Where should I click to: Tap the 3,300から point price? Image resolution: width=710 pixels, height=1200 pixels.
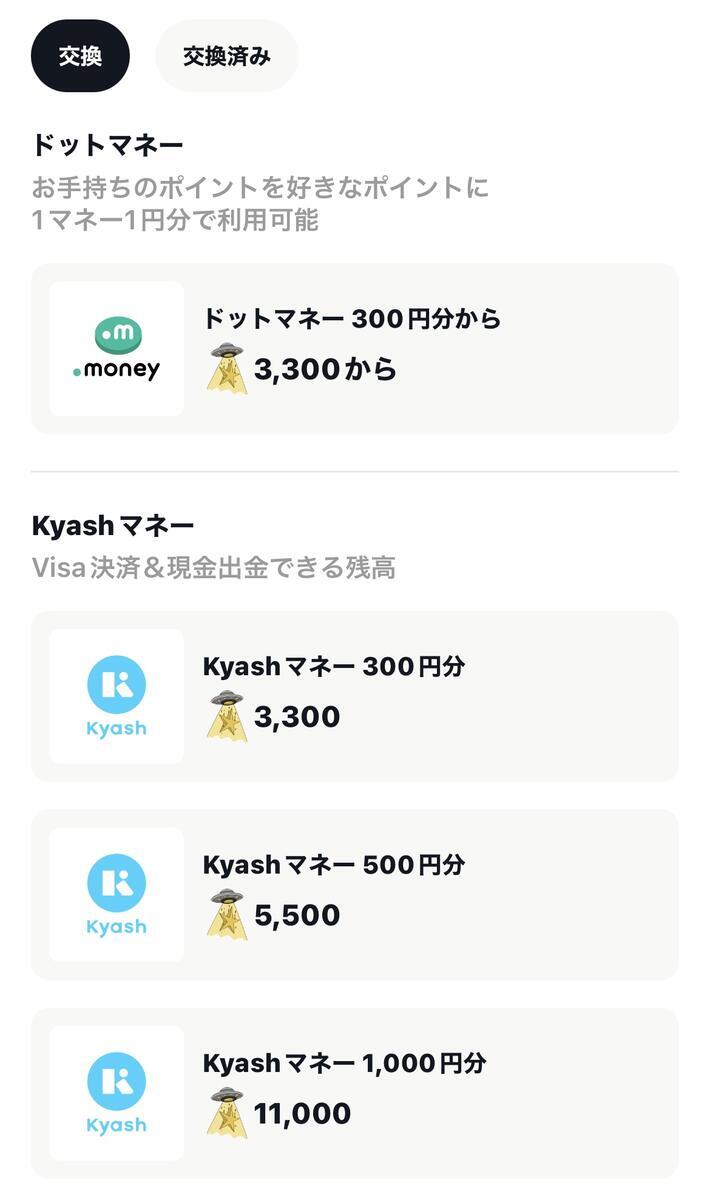click(x=325, y=370)
